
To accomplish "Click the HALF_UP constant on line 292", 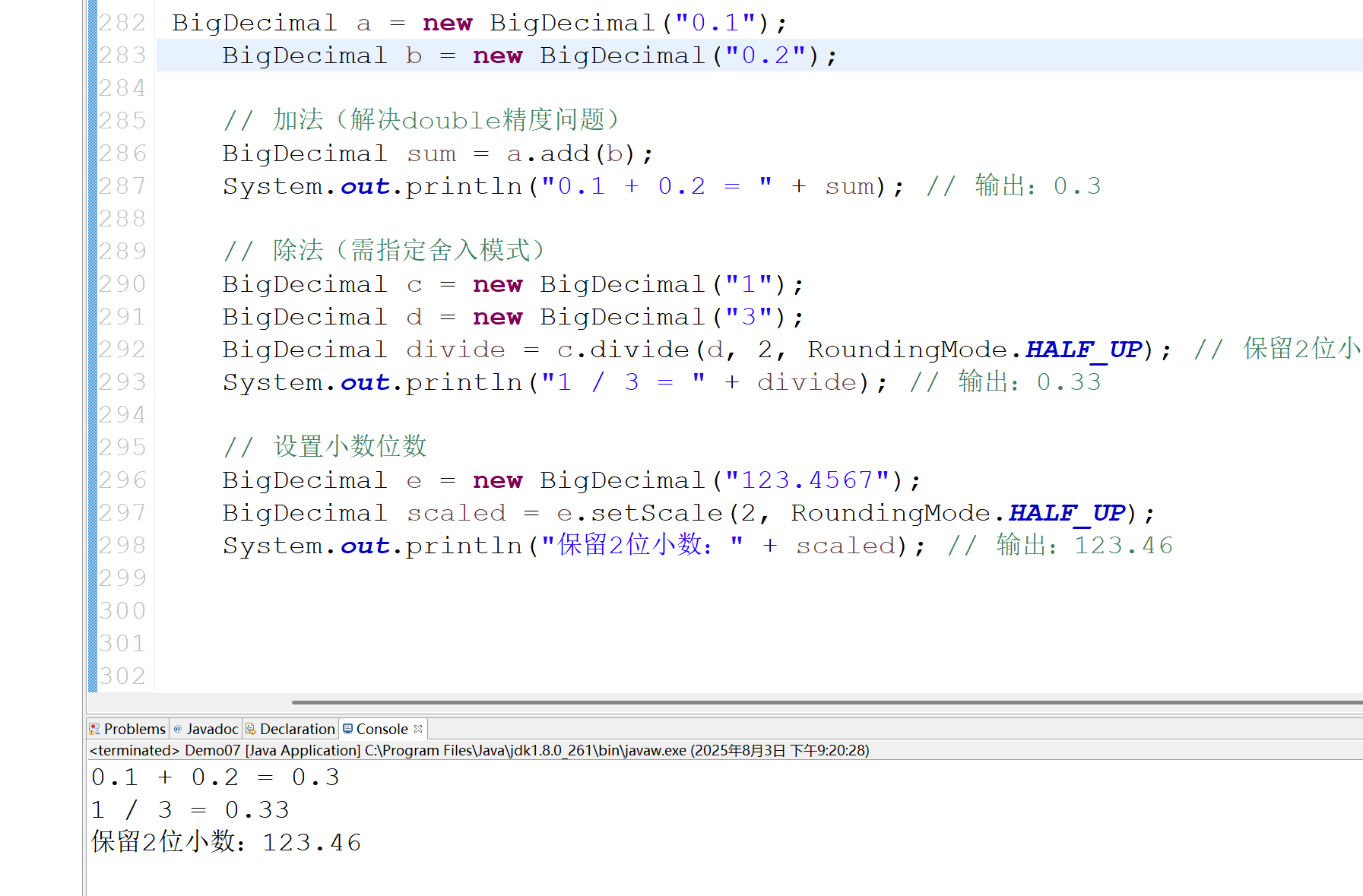I will [1083, 349].
